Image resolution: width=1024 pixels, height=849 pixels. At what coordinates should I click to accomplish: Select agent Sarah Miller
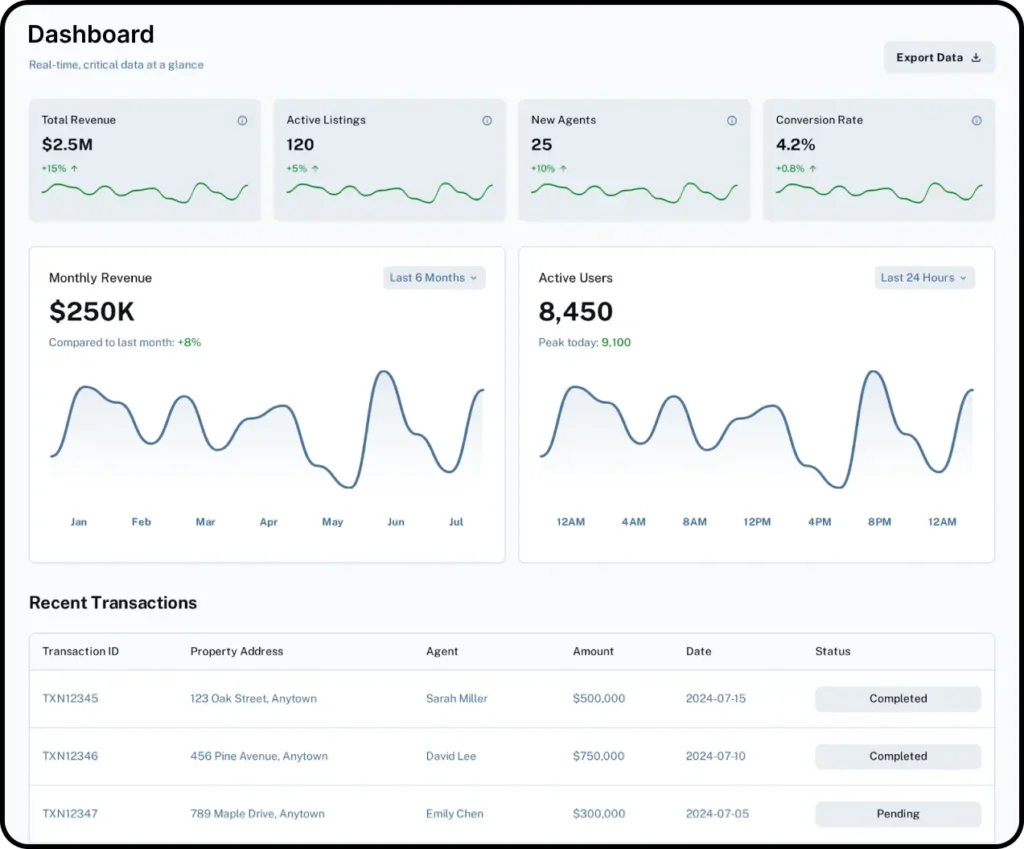[x=457, y=699]
